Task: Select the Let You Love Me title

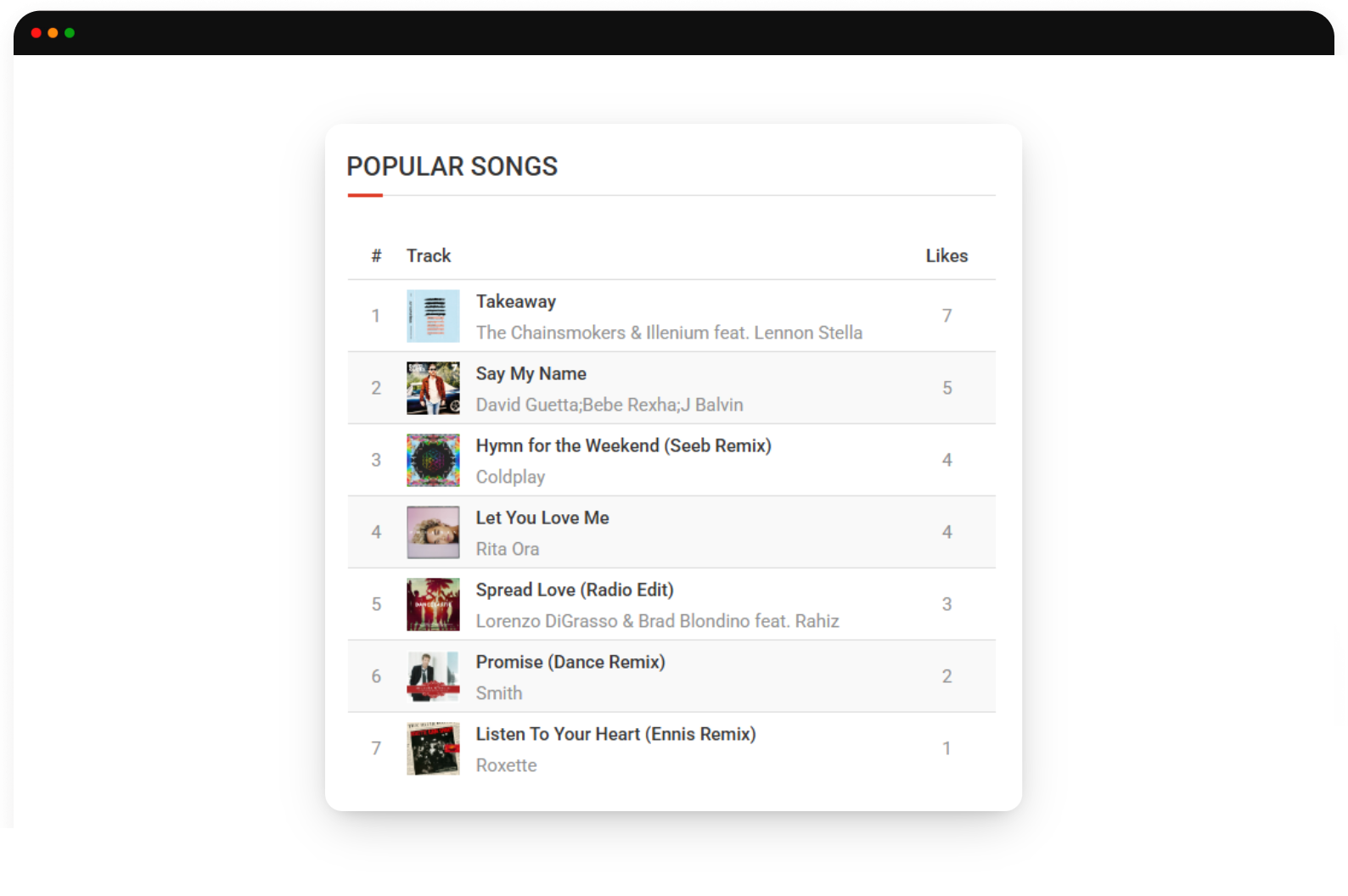Action: 542,518
